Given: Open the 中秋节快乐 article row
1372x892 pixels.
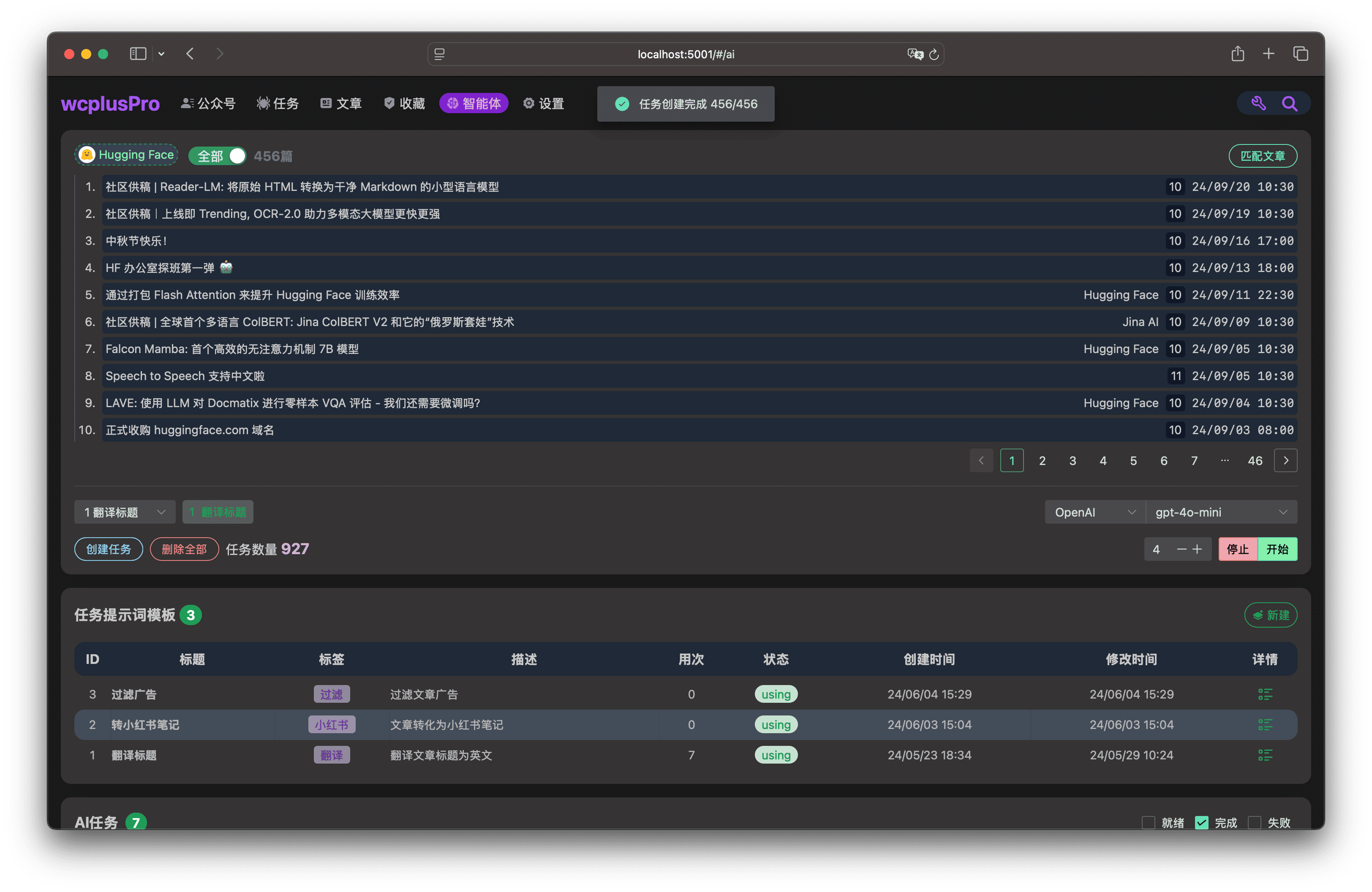Looking at the screenshot, I should tap(699, 241).
